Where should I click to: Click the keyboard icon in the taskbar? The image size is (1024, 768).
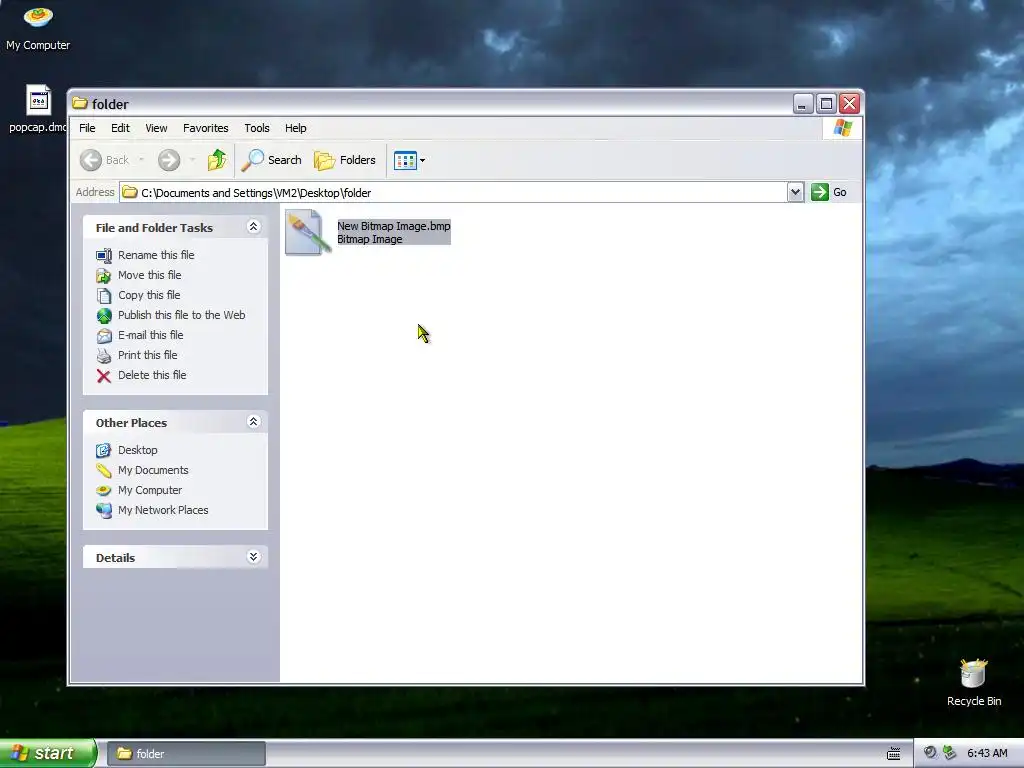pyautogui.click(x=893, y=754)
